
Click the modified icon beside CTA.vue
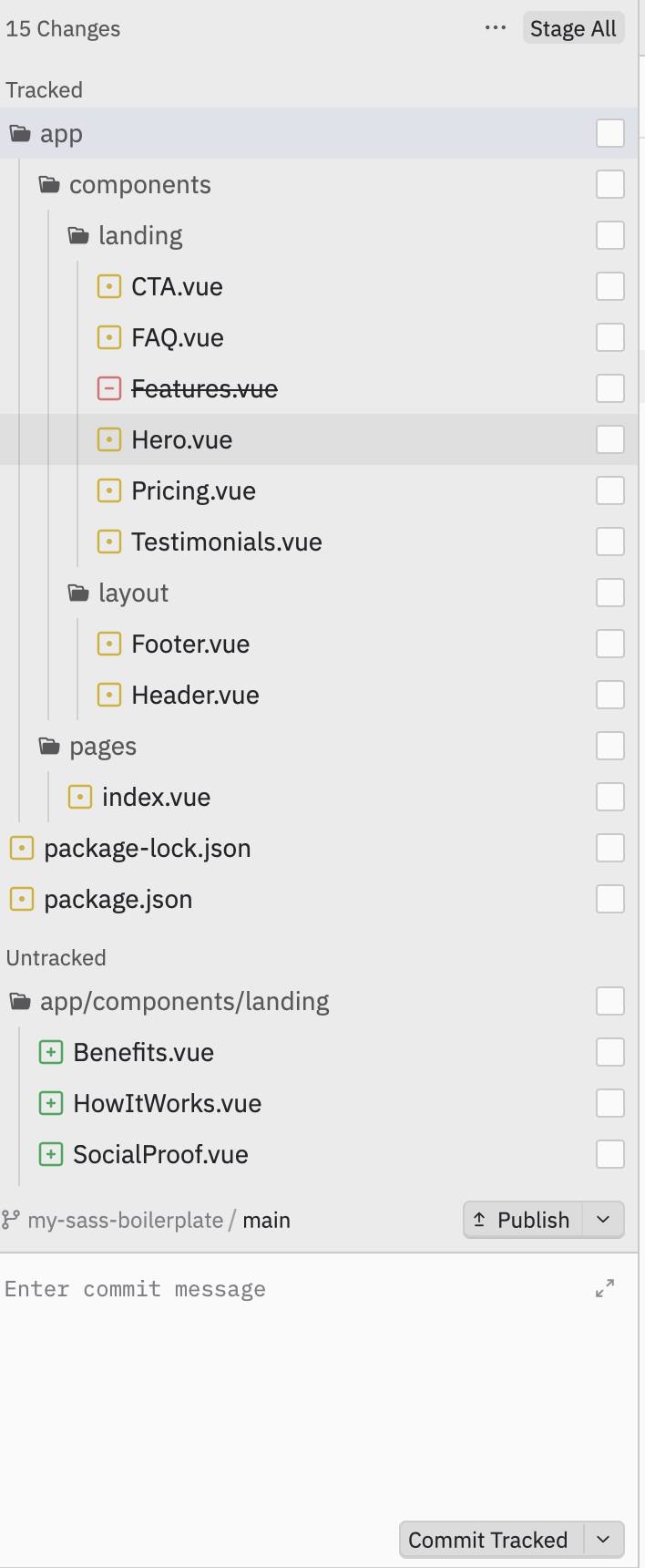[x=108, y=286]
